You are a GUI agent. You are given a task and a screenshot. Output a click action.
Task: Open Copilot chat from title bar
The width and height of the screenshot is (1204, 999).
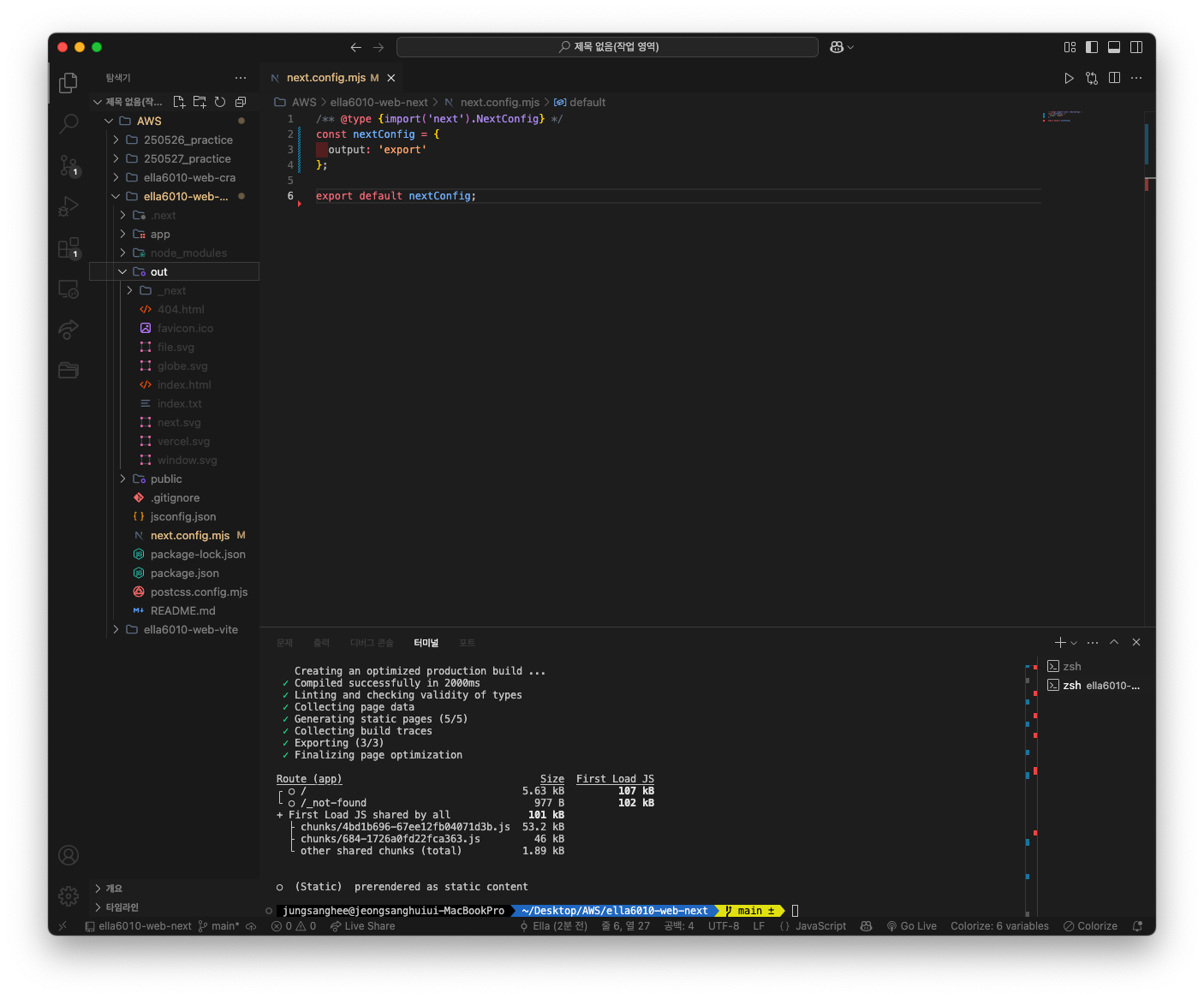coord(837,47)
